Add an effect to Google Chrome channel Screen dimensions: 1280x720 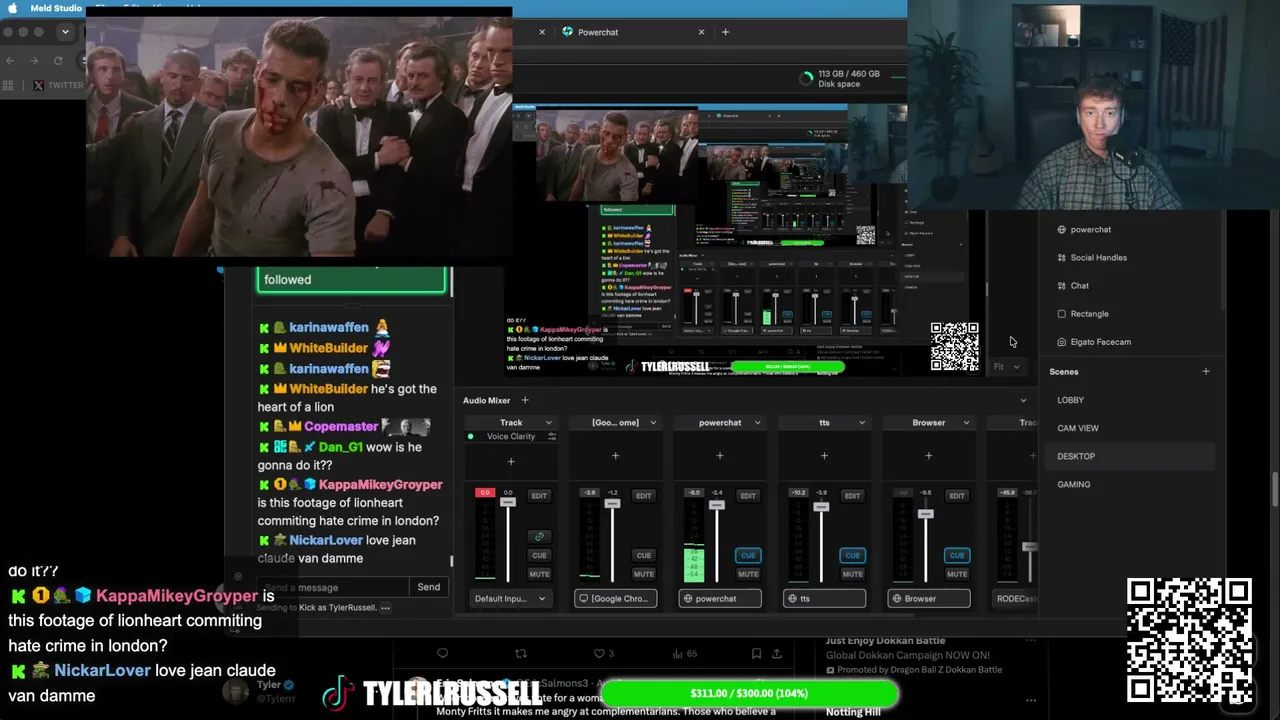click(615, 456)
